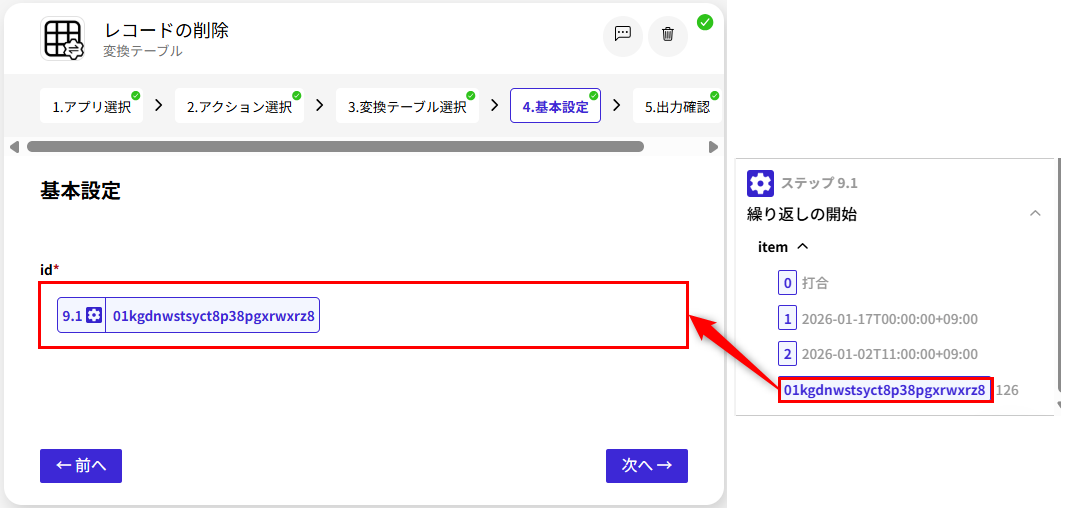Select item 2 2026-01-02T11:00:00+09:00

point(878,354)
